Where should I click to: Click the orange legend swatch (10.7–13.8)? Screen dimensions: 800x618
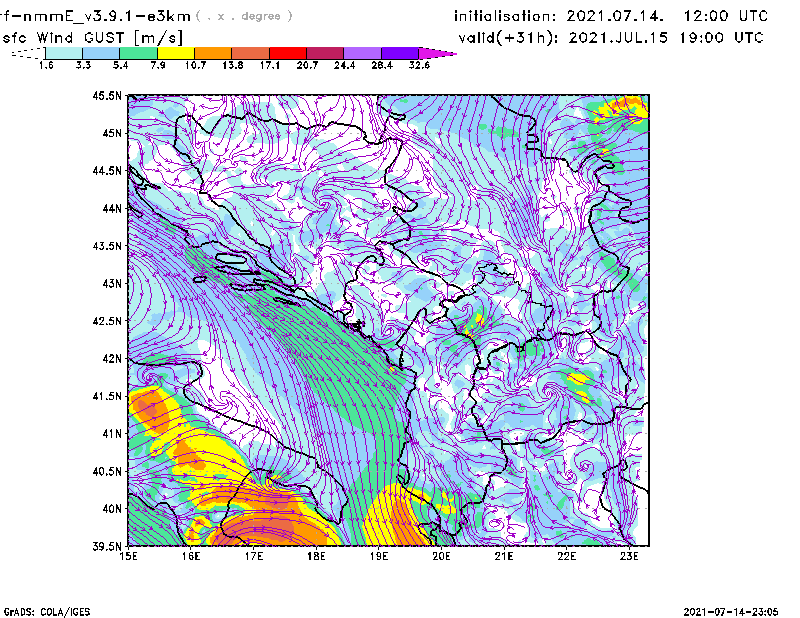213,53
